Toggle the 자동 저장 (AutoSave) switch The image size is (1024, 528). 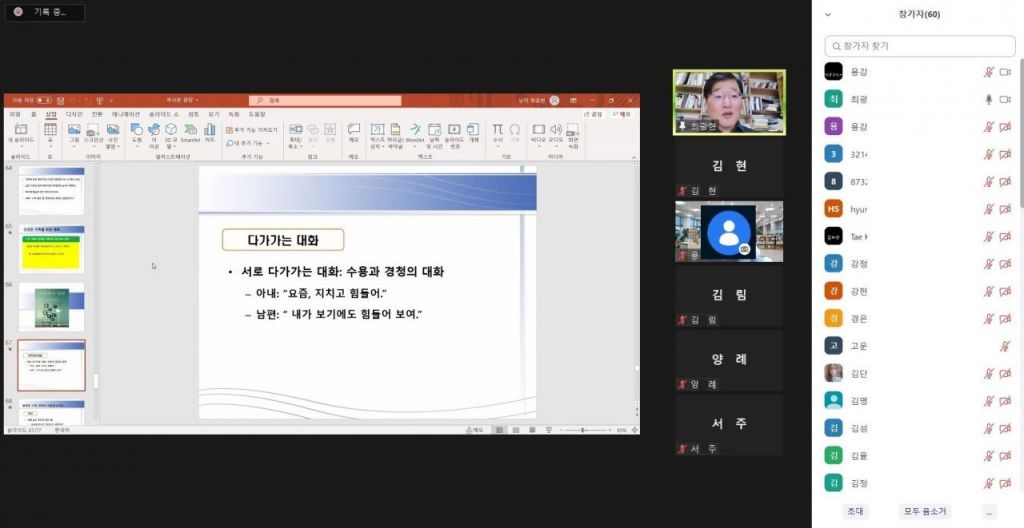pos(44,100)
